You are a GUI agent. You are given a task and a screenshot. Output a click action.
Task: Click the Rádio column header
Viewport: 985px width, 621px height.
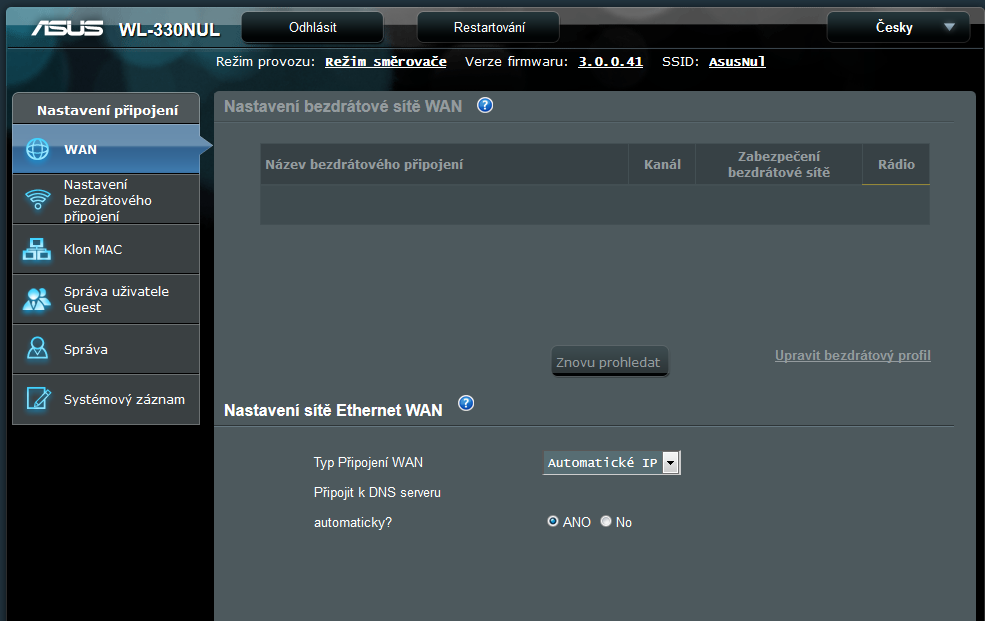(896, 164)
